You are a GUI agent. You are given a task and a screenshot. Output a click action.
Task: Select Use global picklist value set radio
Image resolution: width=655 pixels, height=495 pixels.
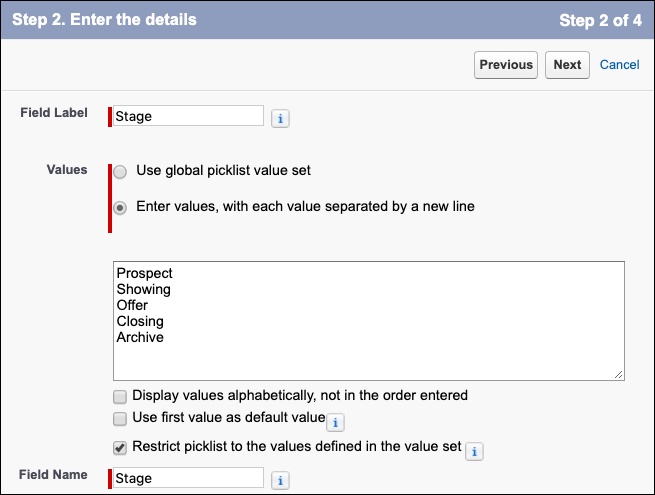pyautogui.click(x=120, y=172)
